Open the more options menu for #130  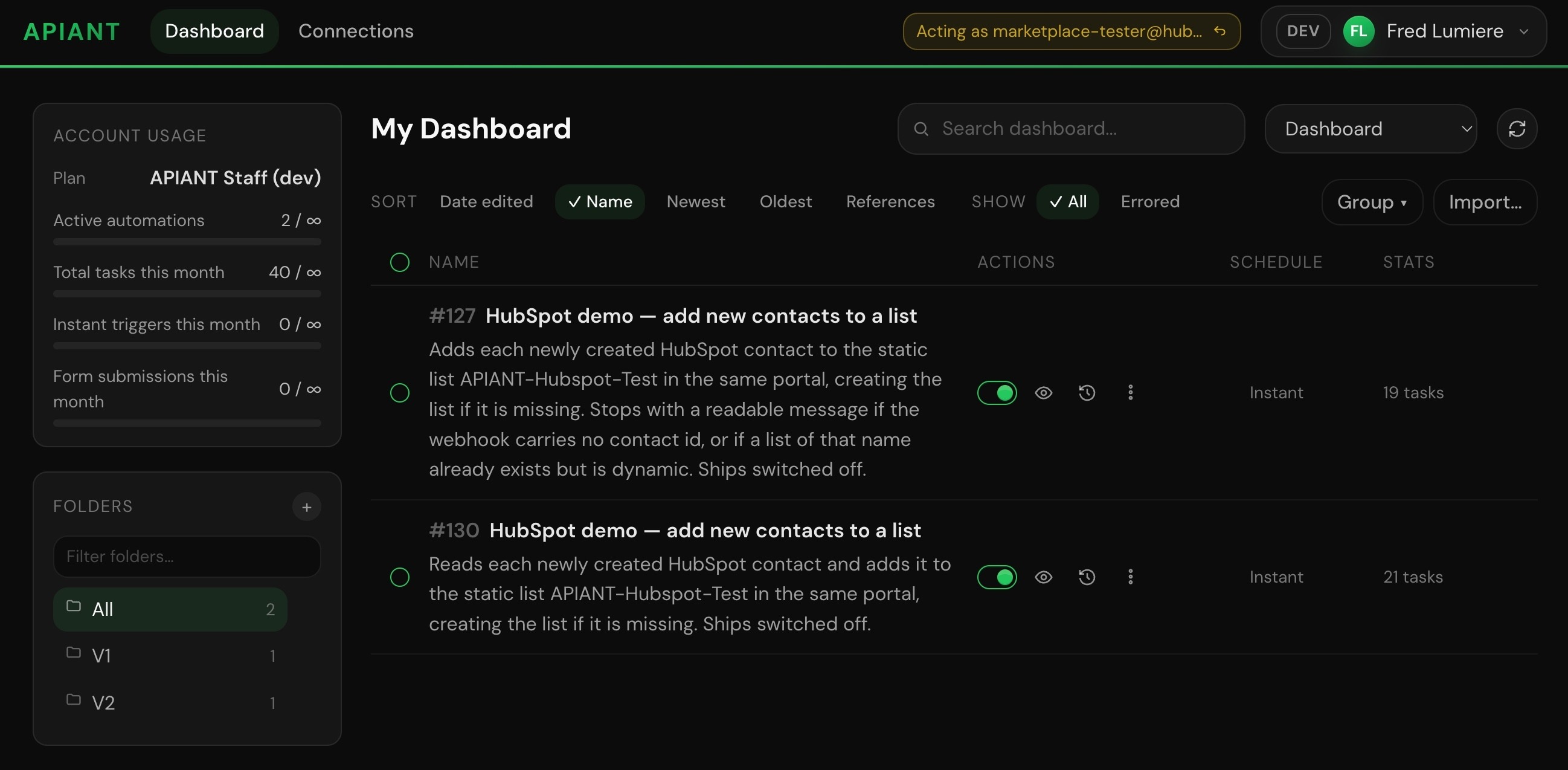coord(1130,577)
